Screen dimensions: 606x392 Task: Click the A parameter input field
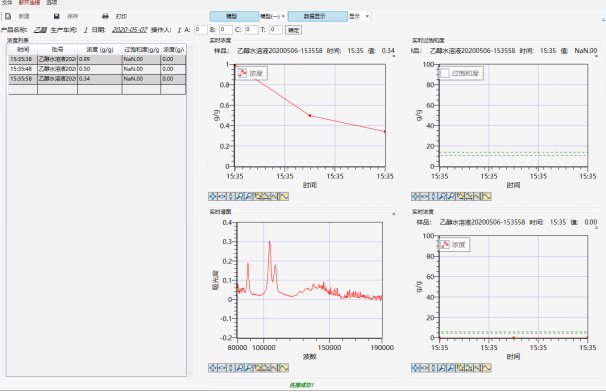click(x=201, y=30)
